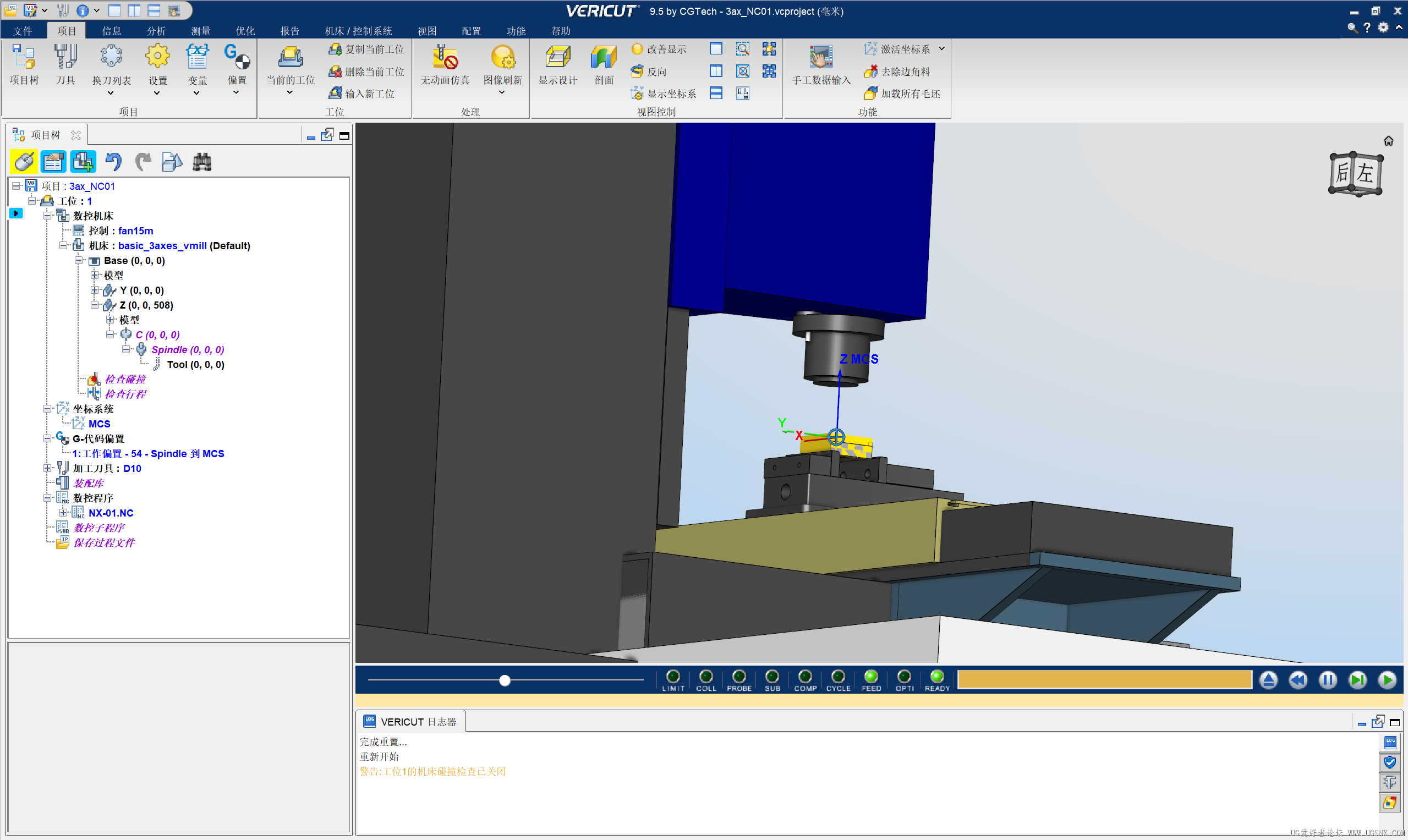The height and width of the screenshot is (840, 1408).
Task: Click the home view icon in viewport
Action: (x=1388, y=141)
